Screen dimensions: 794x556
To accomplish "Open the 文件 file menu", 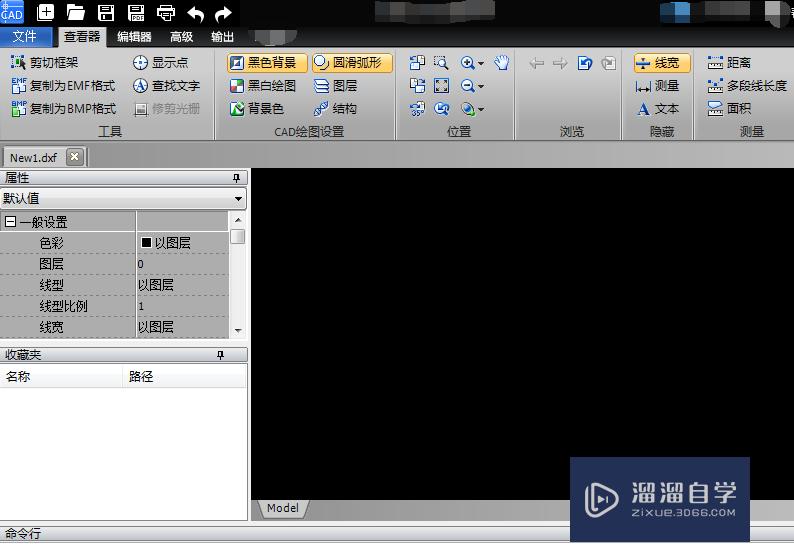I will 25,36.
